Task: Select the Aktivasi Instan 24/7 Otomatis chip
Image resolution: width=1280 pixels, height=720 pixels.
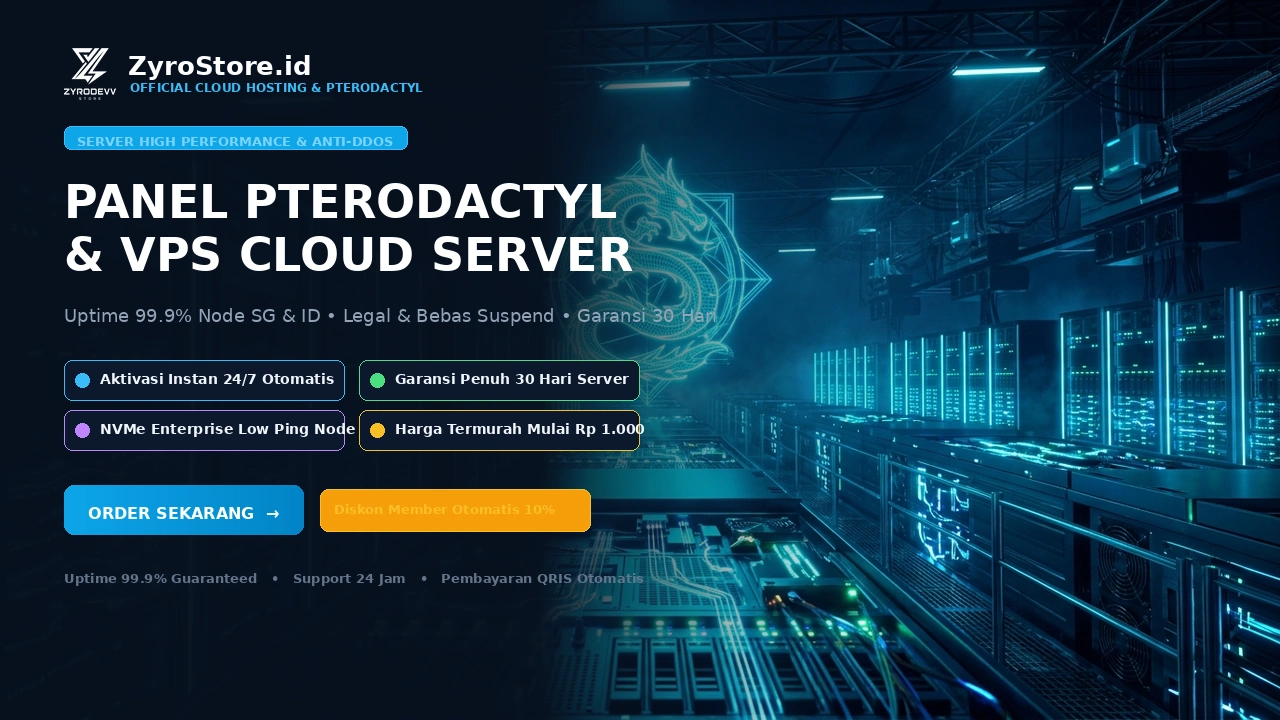Action: click(204, 380)
